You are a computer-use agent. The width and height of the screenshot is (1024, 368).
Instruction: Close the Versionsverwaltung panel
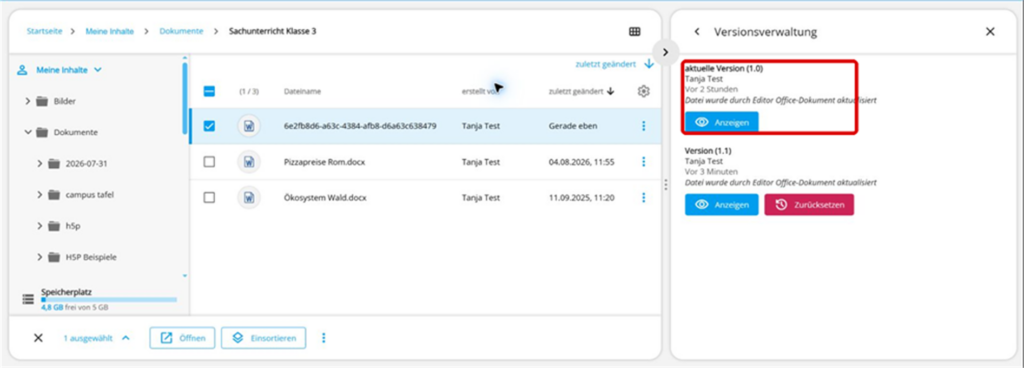990,31
